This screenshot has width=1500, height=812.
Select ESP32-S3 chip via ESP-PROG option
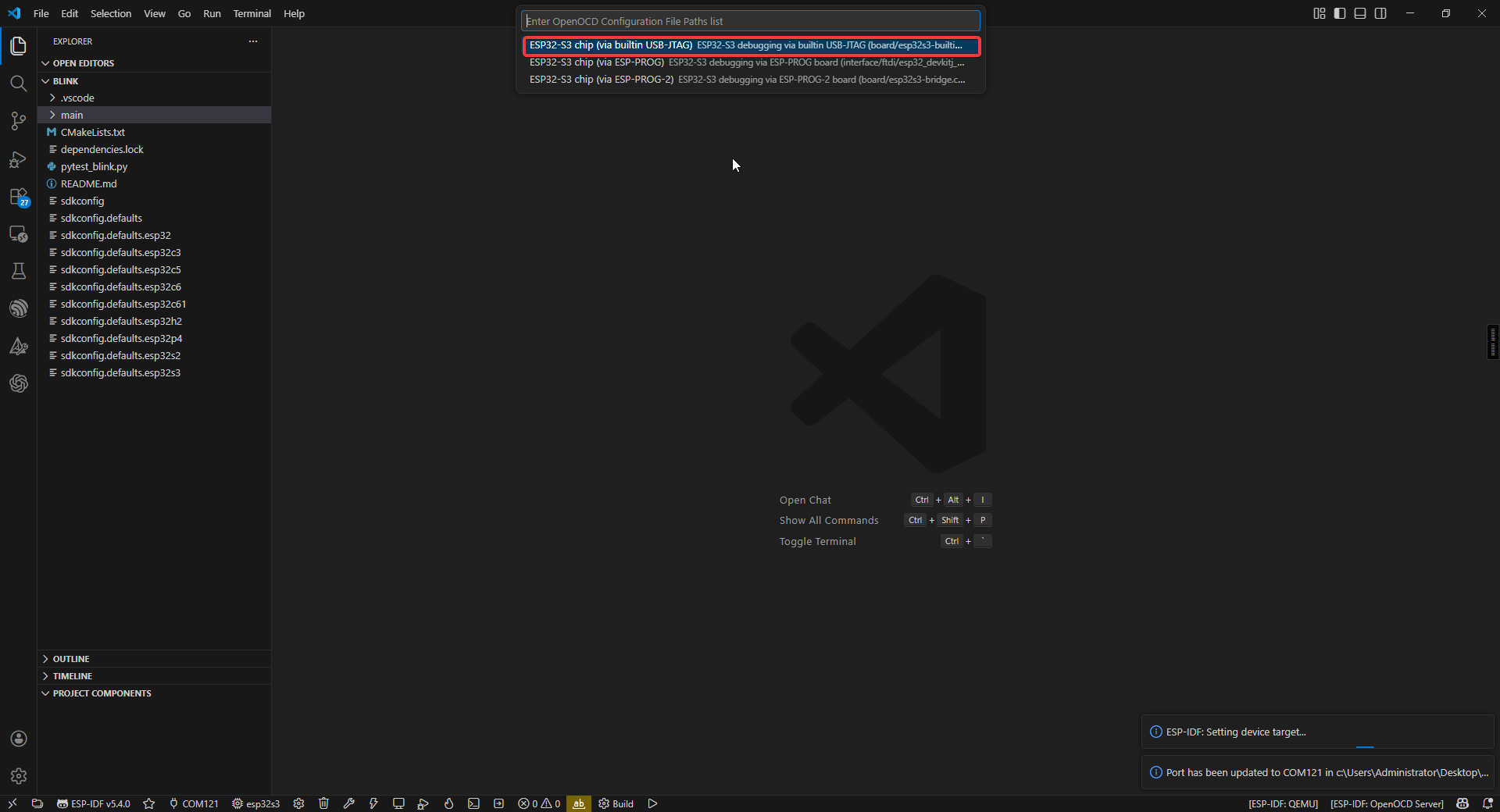click(x=750, y=62)
